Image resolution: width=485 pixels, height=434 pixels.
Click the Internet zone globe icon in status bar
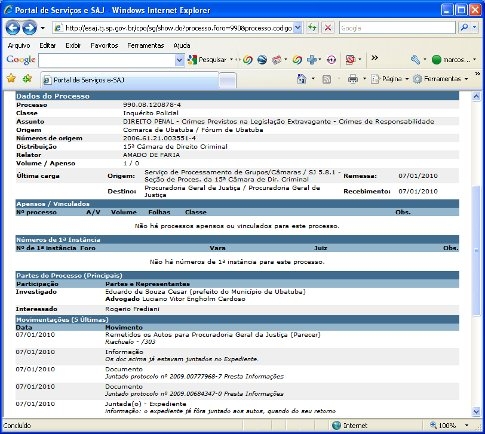coord(336,425)
